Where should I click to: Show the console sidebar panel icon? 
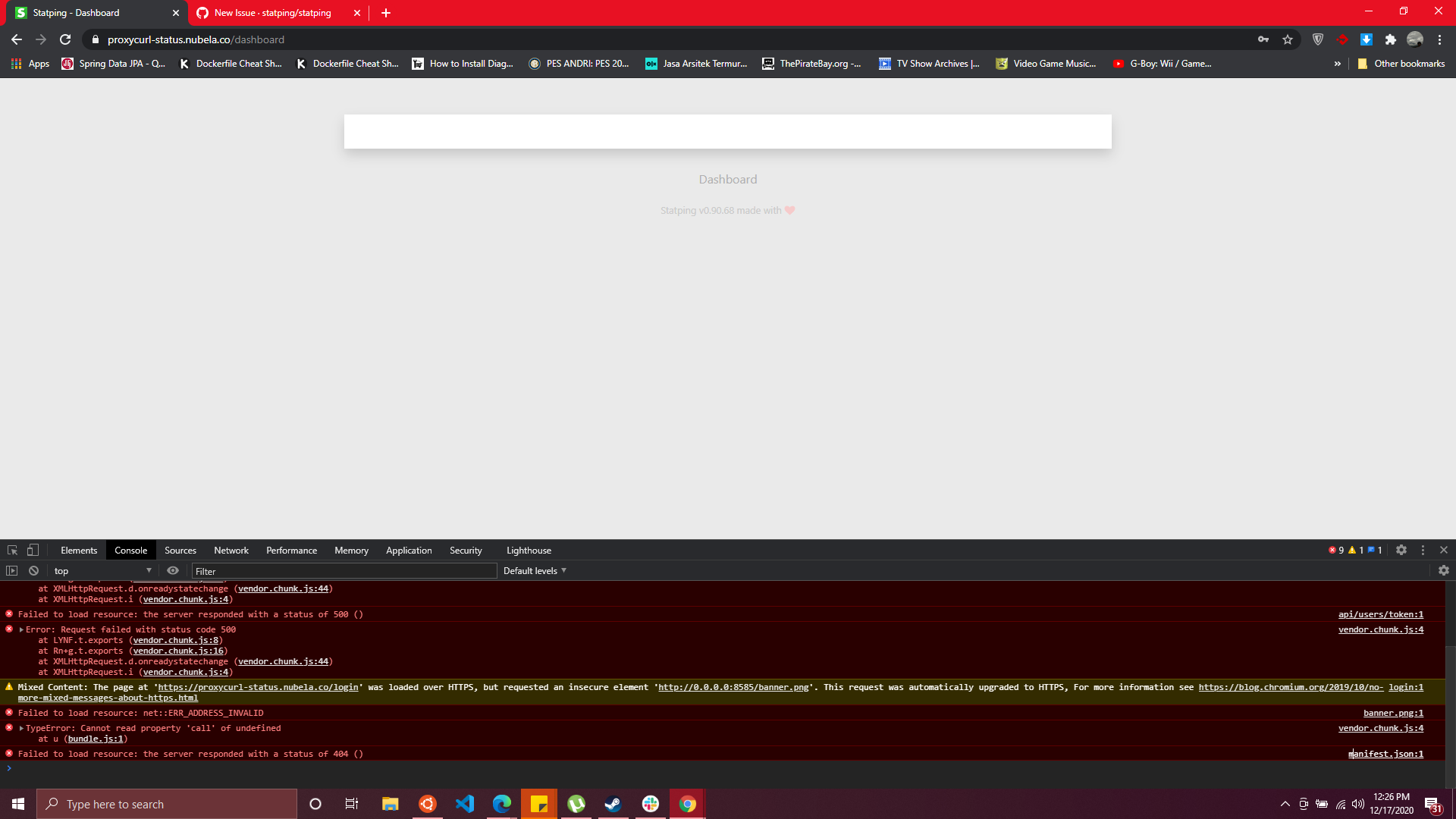12,571
